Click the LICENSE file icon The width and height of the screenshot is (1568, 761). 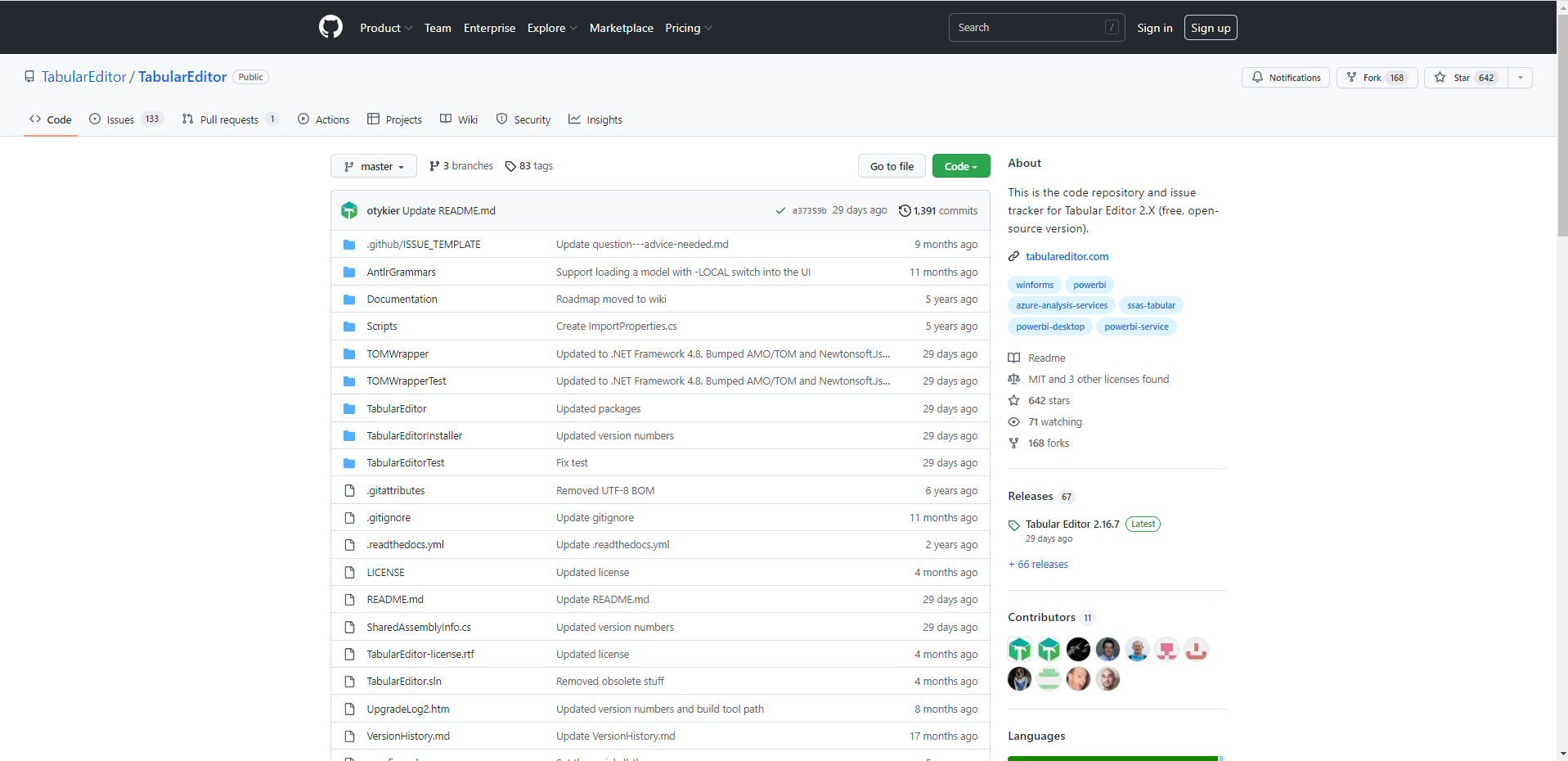tap(349, 572)
